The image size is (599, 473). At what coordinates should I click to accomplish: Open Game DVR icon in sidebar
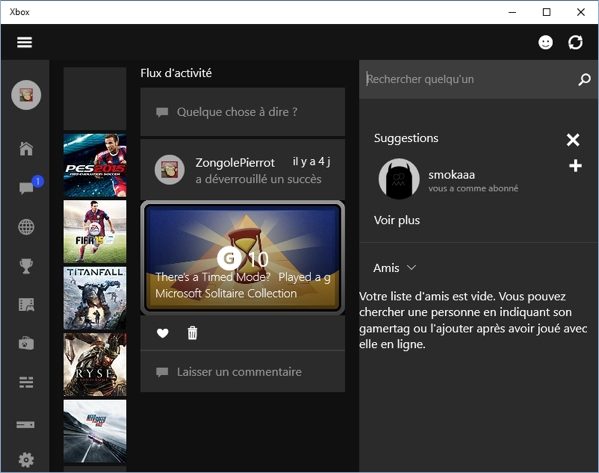(x=26, y=305)
